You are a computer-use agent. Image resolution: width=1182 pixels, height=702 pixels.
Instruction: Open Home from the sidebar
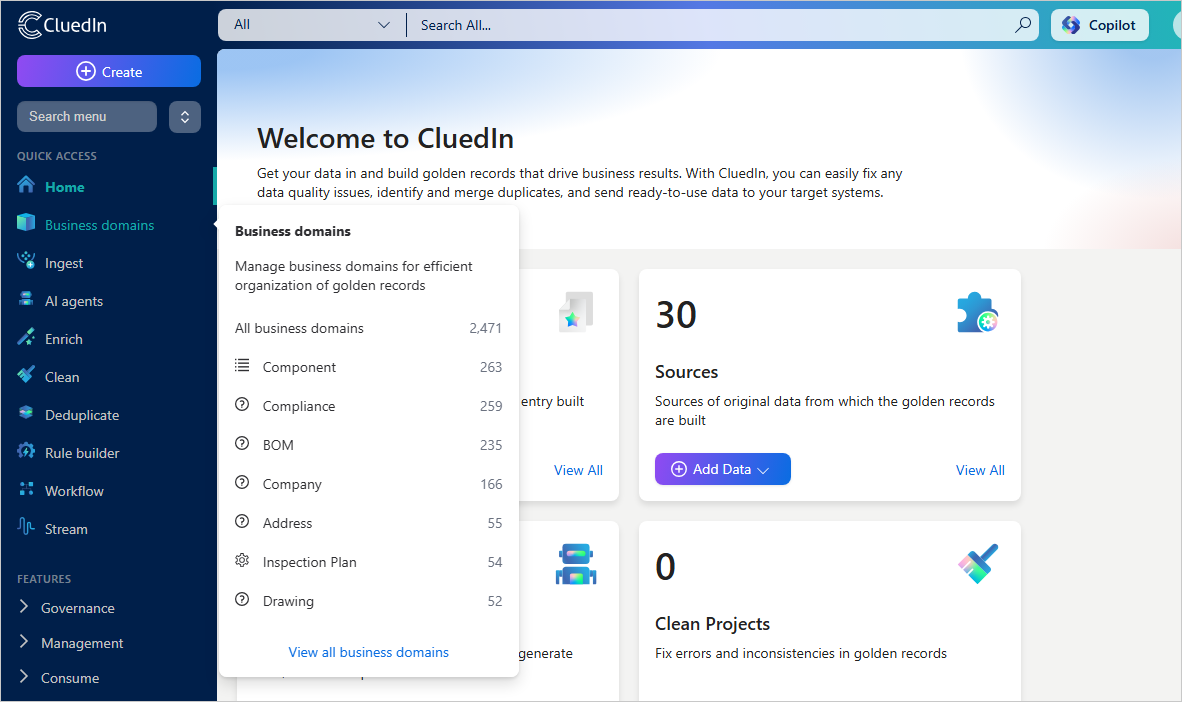pyautogui.click(x=64, y=187)
